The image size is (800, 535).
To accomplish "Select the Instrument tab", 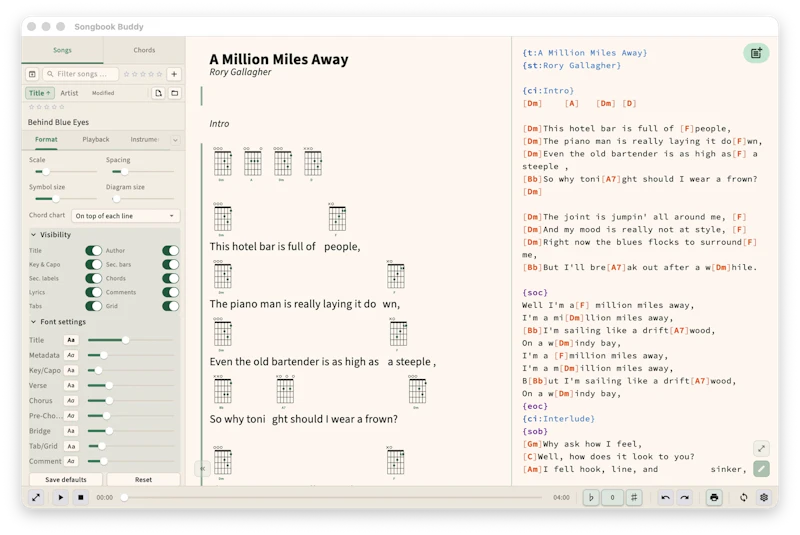I will (144, 139).
